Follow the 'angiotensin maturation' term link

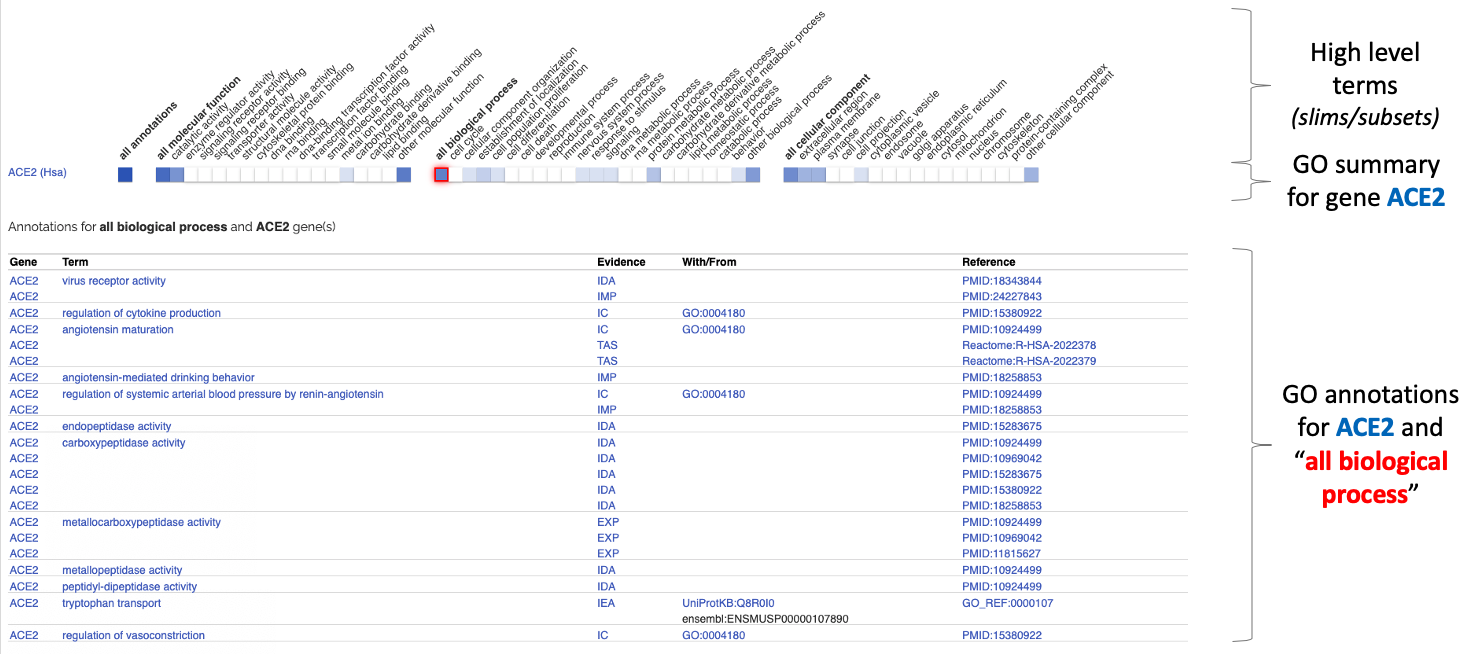coord(117,329)
